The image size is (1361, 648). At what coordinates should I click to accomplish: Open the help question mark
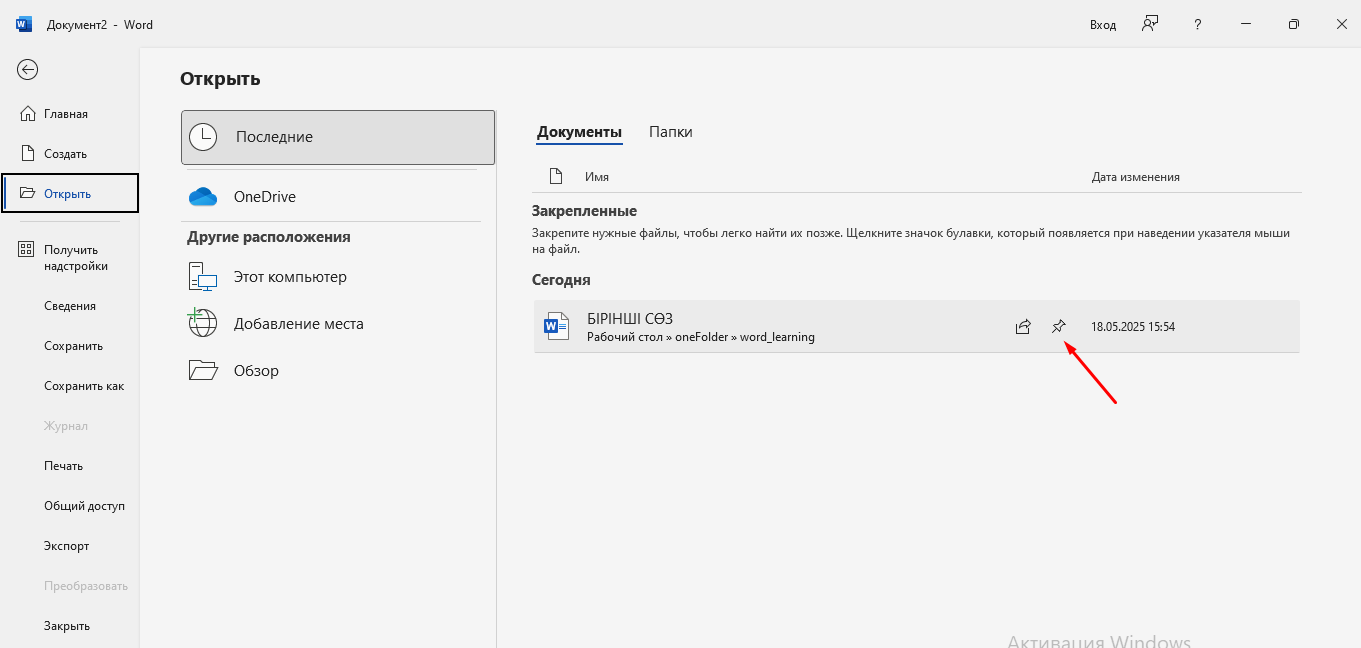tap(1197, 24)
